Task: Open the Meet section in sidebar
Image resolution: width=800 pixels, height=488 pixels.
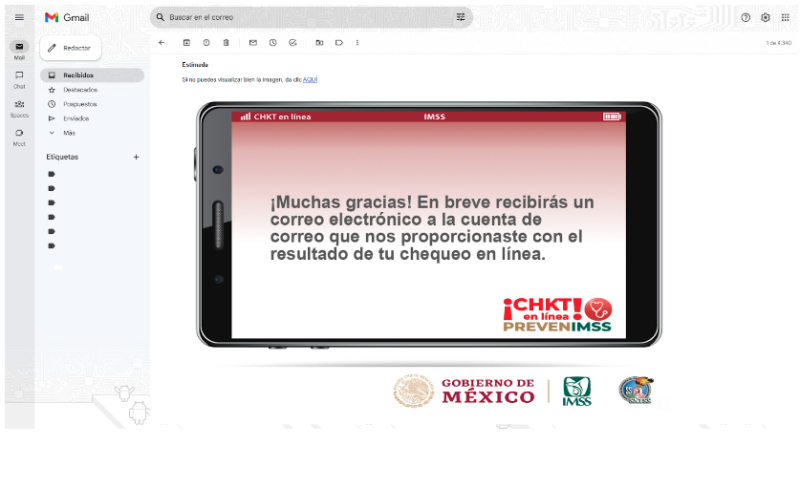Action: click(19, 137)
